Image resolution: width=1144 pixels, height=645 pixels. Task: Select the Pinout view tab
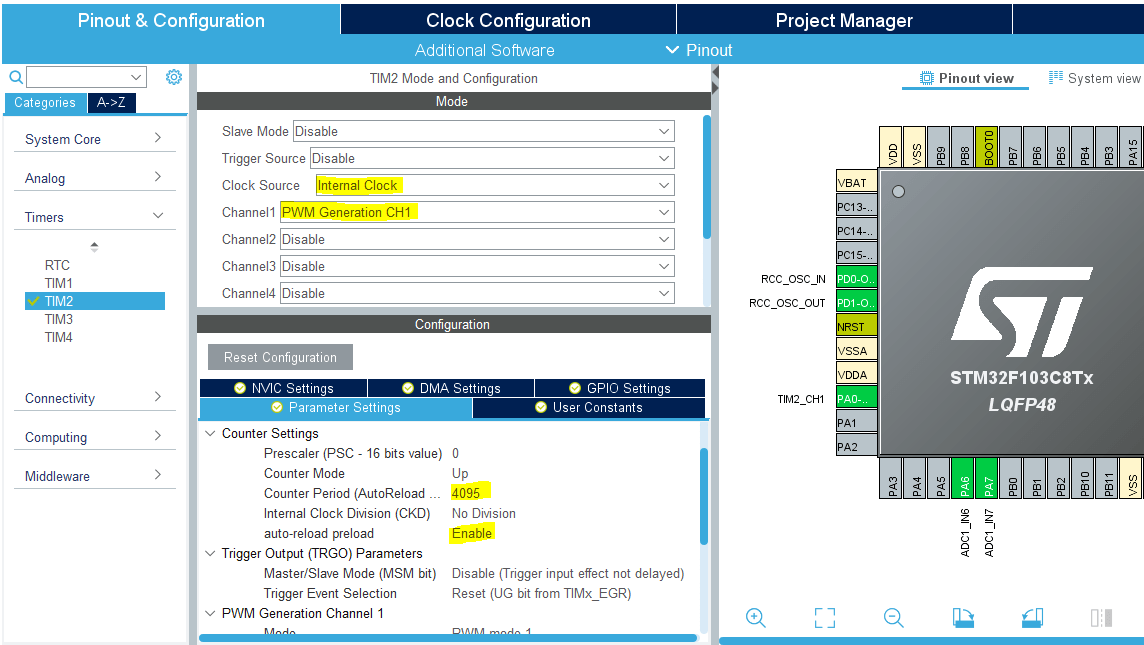click(x=966, y=78)
